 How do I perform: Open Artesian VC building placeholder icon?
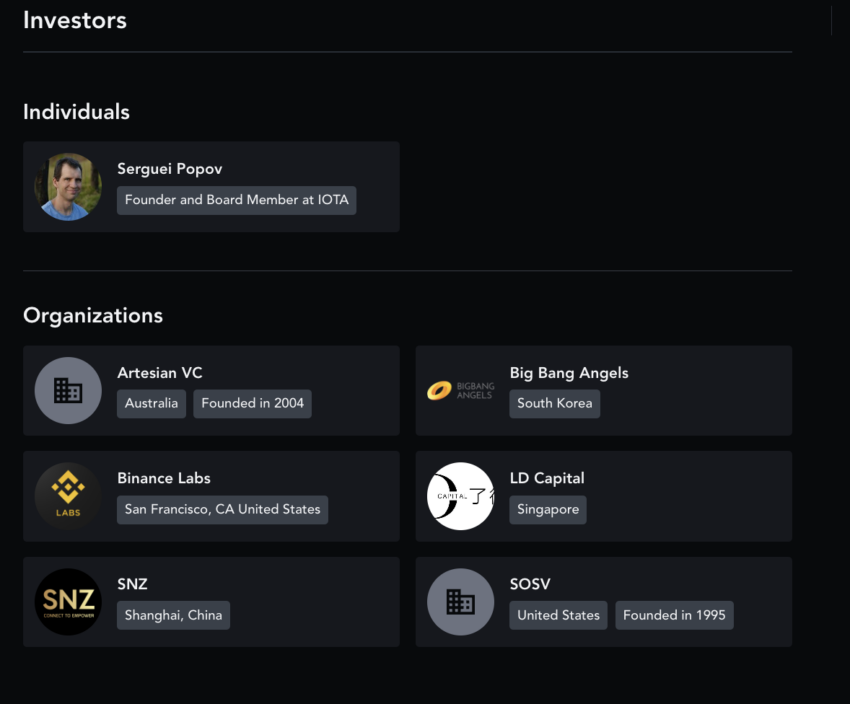click(x=68, y=390)
